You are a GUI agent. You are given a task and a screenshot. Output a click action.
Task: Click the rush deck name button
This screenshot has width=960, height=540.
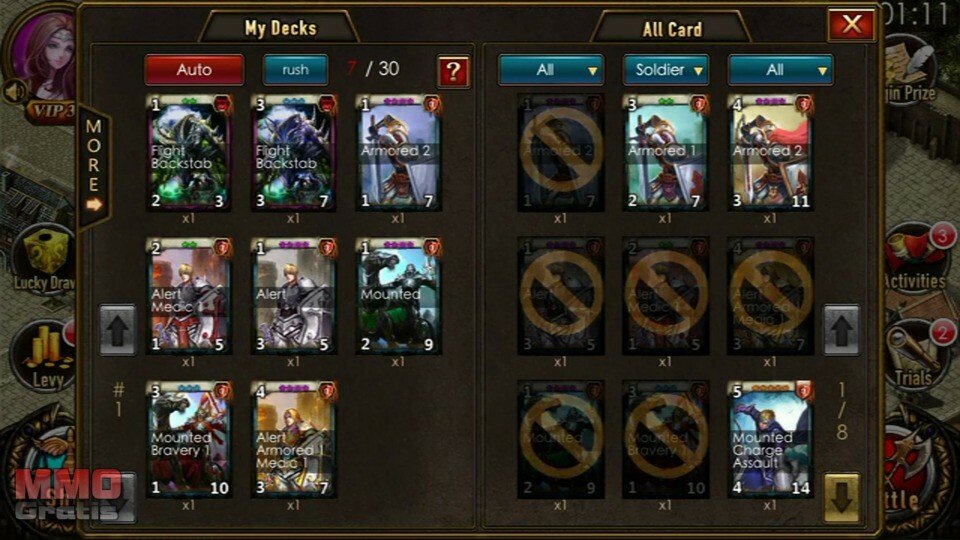tap(295, 70)
